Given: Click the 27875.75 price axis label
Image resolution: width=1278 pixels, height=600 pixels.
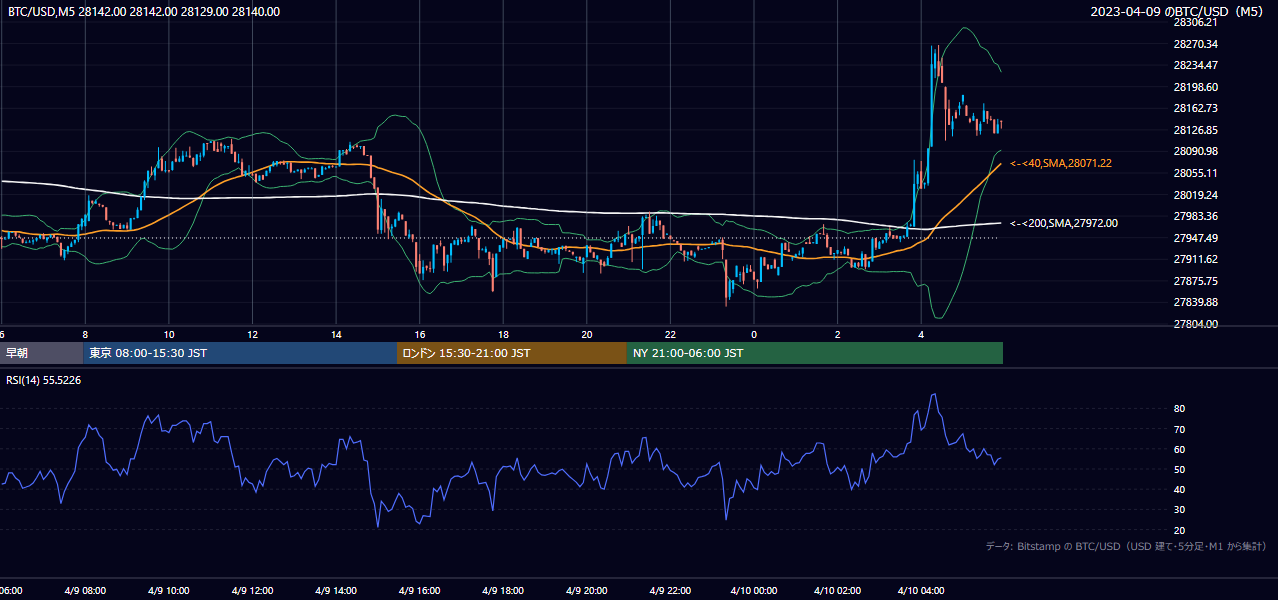Looking at the screenshot, I should pyautogui.click(x=1195, y=281).
